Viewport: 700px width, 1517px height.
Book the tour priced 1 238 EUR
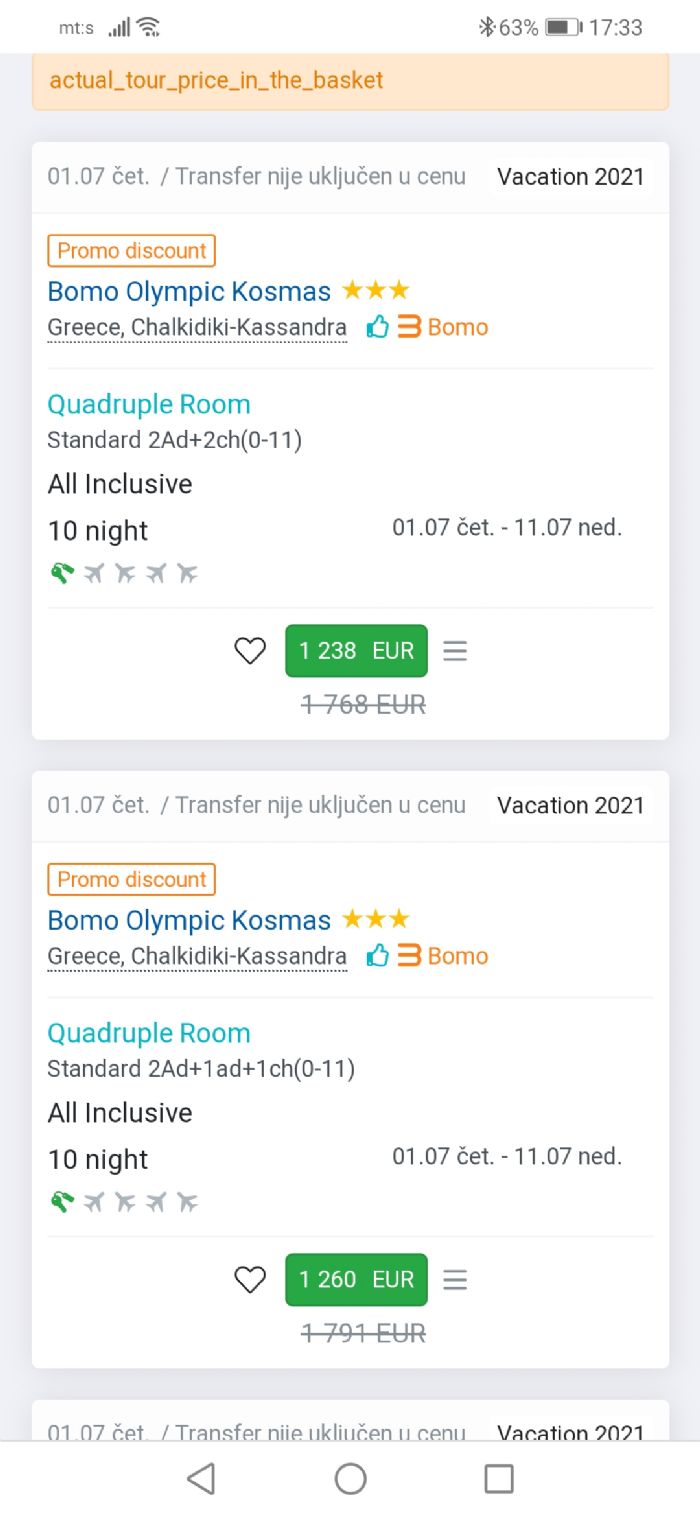pos(356,651)
